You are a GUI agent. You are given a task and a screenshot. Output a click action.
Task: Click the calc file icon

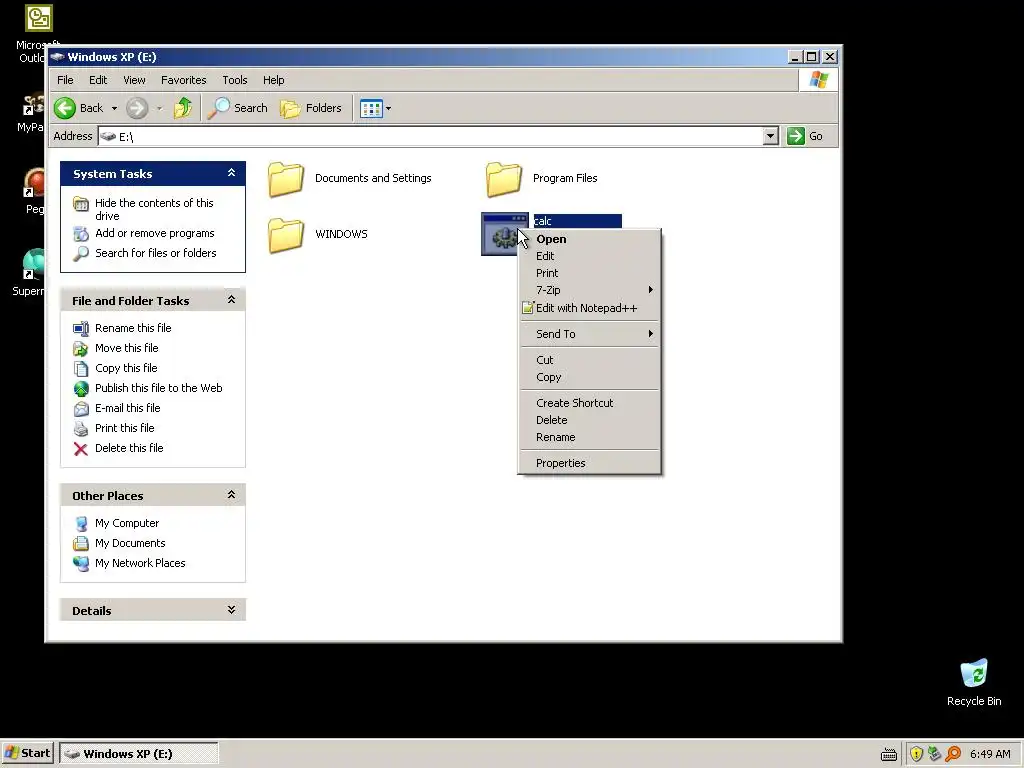tap(504, 234)
